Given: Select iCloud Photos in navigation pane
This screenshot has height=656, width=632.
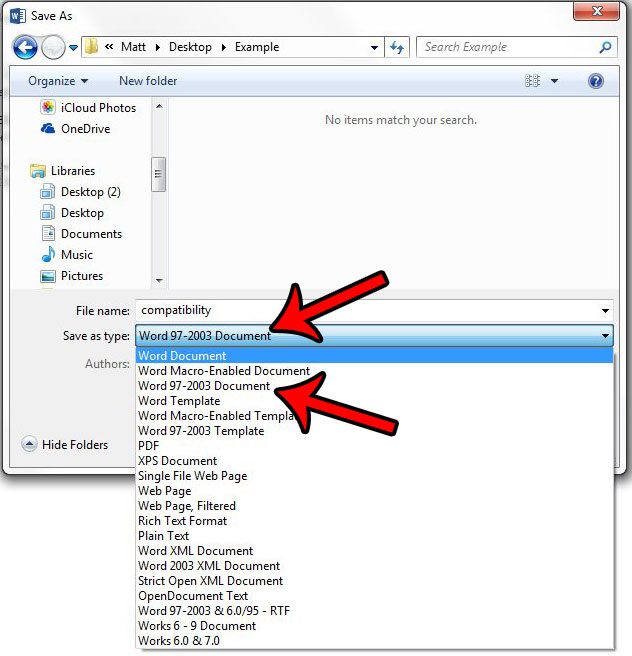Looking at the screenshot, I should pos(98,108).
